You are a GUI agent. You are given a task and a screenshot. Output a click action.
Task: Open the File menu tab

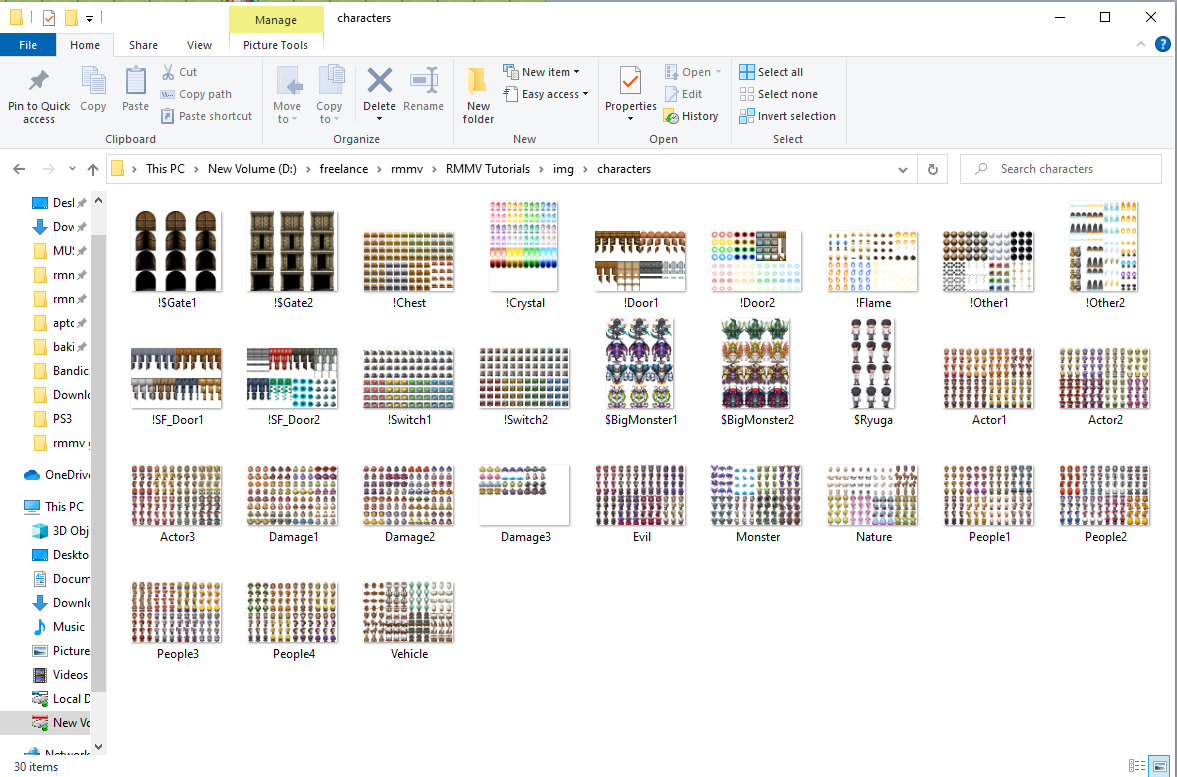click(x=28, y=45)
